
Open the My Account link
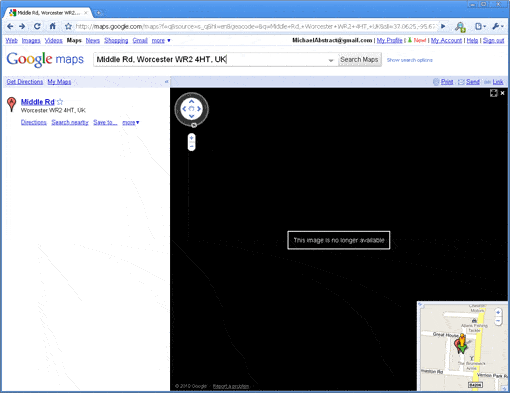coord(446,40)
